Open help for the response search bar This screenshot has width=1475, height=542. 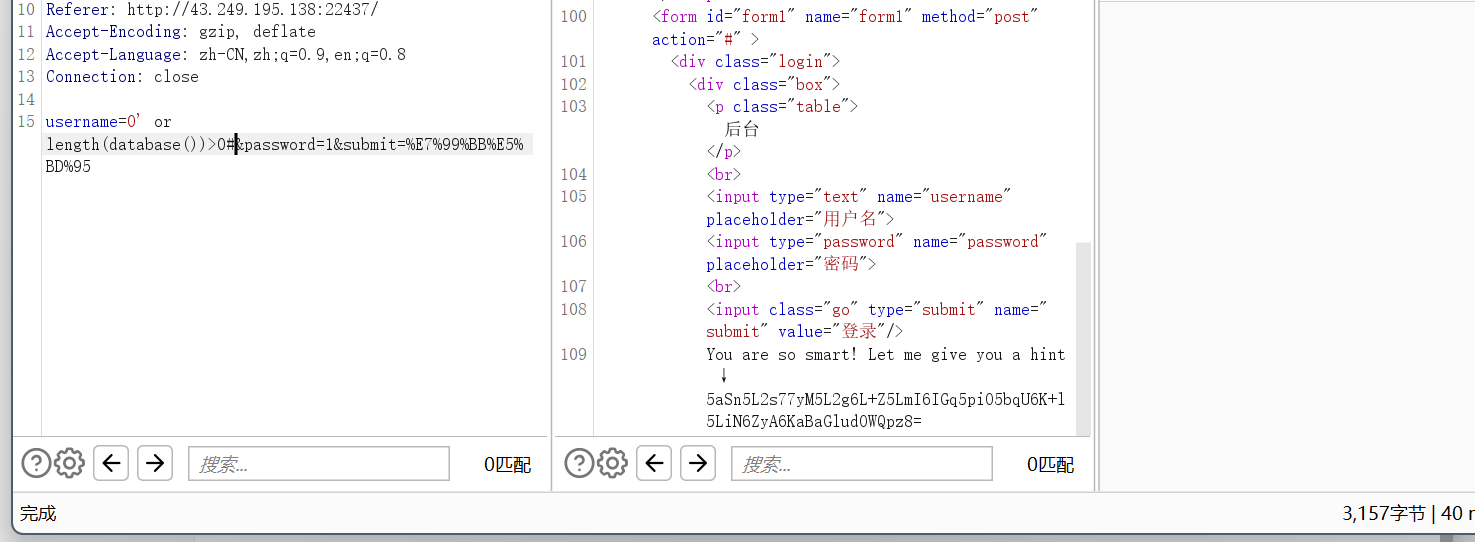(x=579, y=463)
